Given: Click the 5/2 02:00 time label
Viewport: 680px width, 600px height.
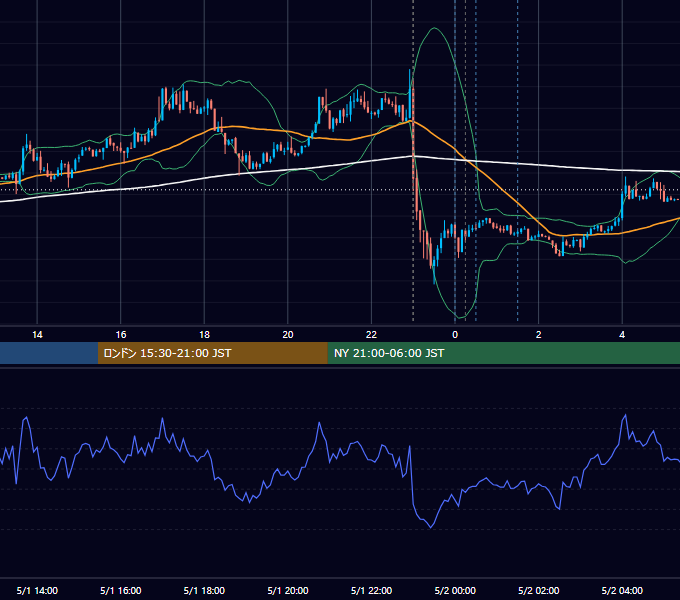Looking at the screenshot, I should click(x=539, y=590).
